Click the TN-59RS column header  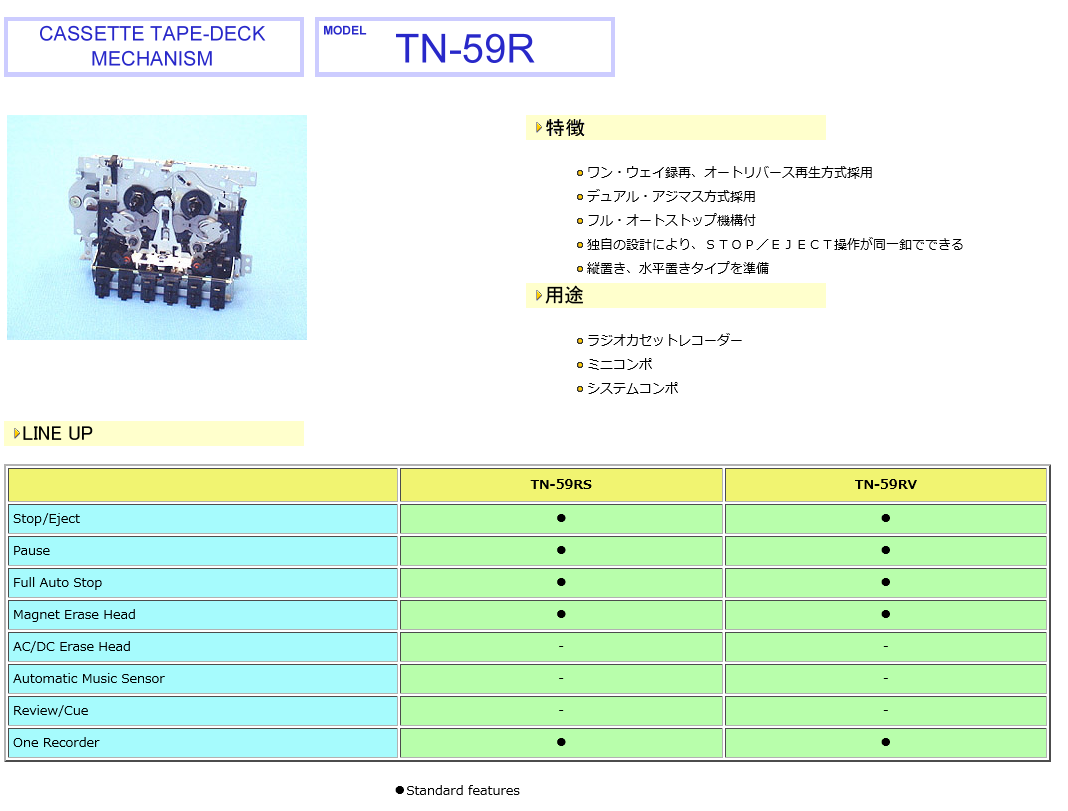click(561, 485)
